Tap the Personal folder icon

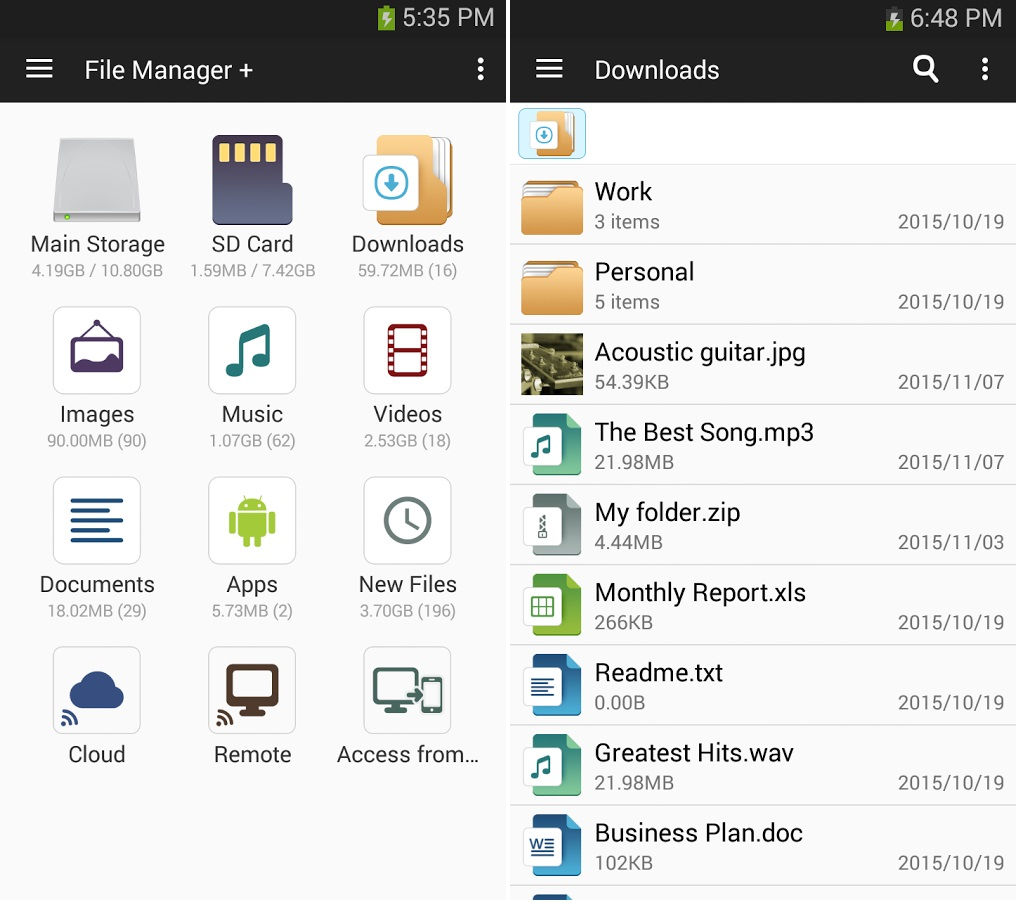pos(552,287)
